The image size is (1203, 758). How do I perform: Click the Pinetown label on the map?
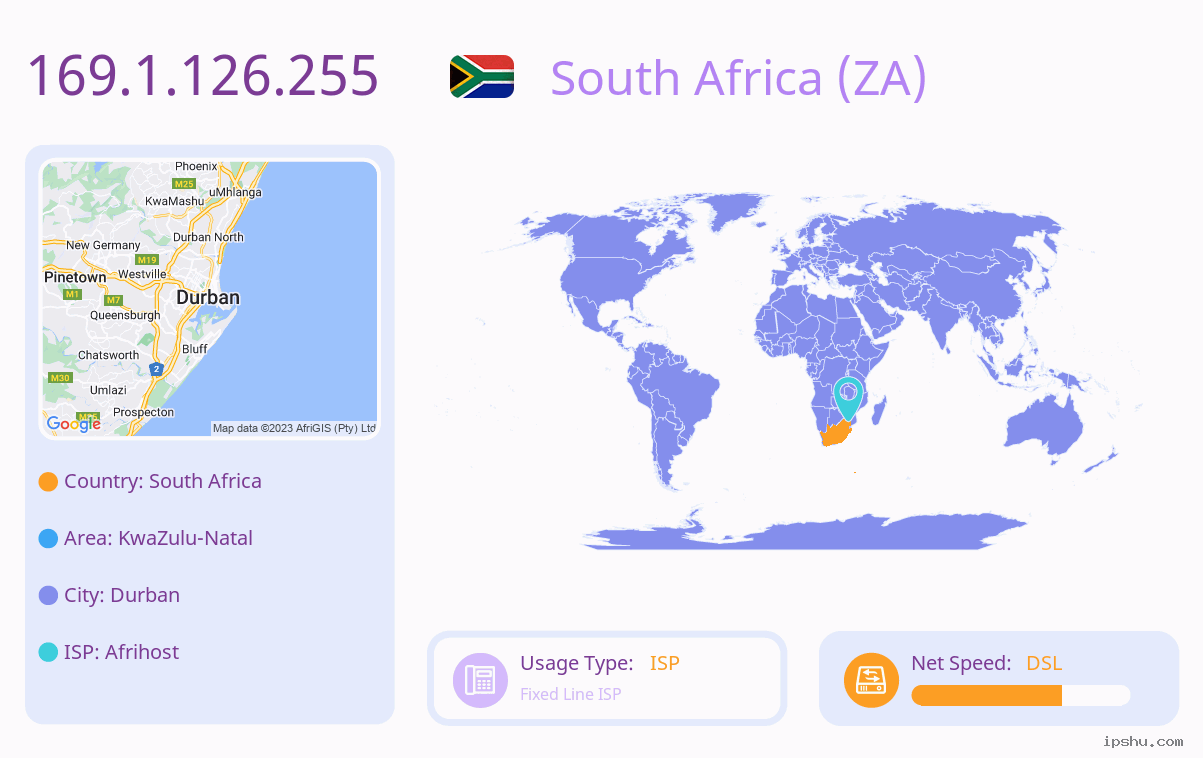point(75,277)
